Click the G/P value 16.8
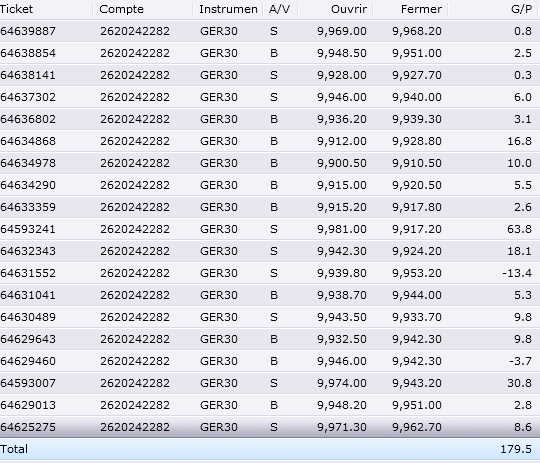The image size is (540, 463). pos(519,141)
